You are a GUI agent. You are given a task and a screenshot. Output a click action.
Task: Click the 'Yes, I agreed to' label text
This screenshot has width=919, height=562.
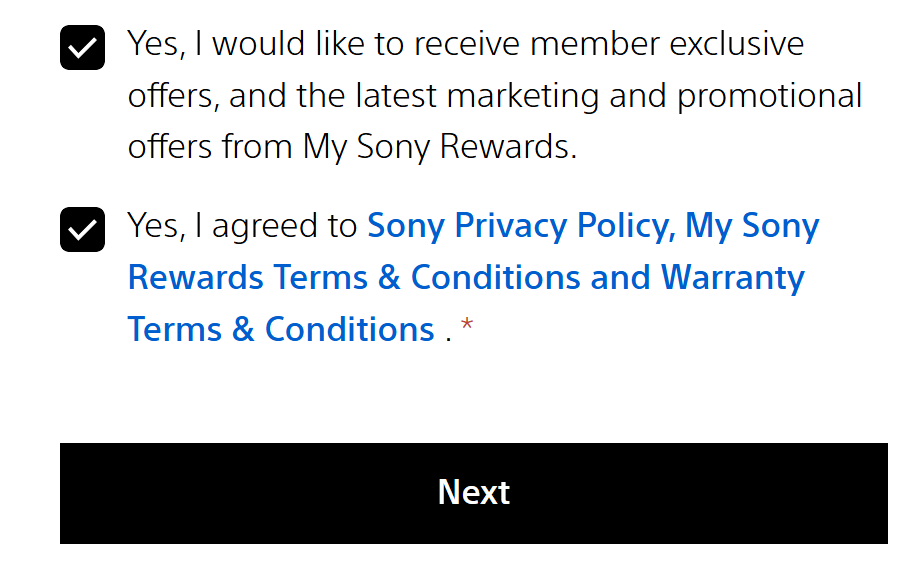pos(242,226)
